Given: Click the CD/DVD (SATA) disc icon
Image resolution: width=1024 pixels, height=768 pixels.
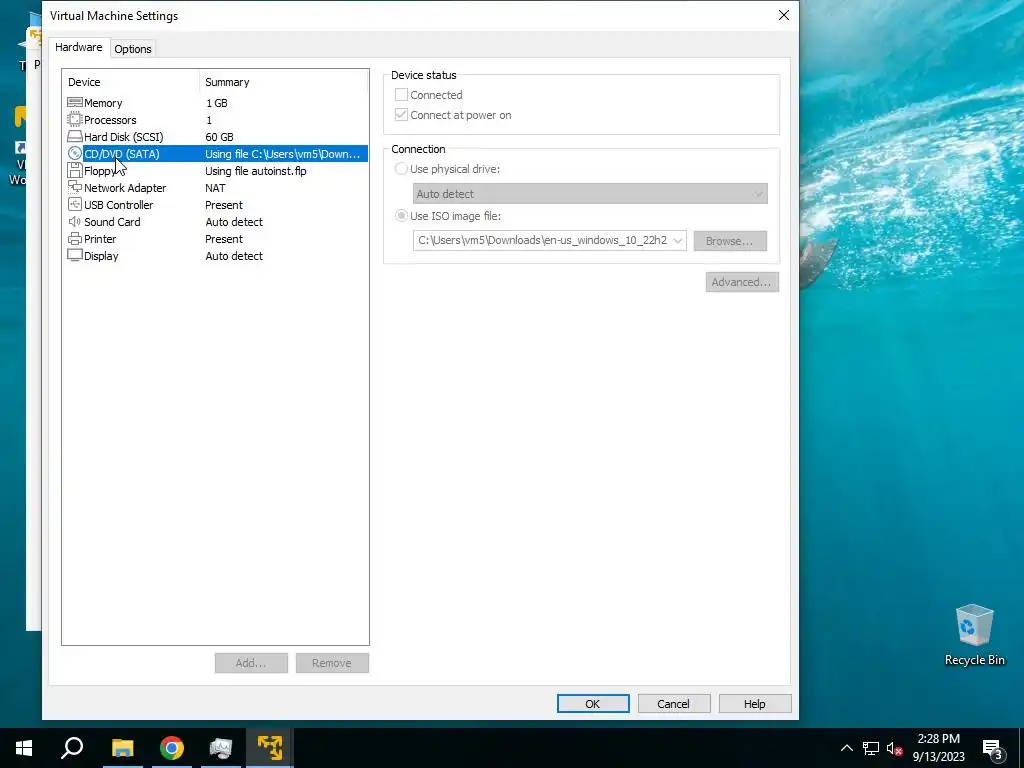Looking at the screenshot, I should tap(74, 153).
